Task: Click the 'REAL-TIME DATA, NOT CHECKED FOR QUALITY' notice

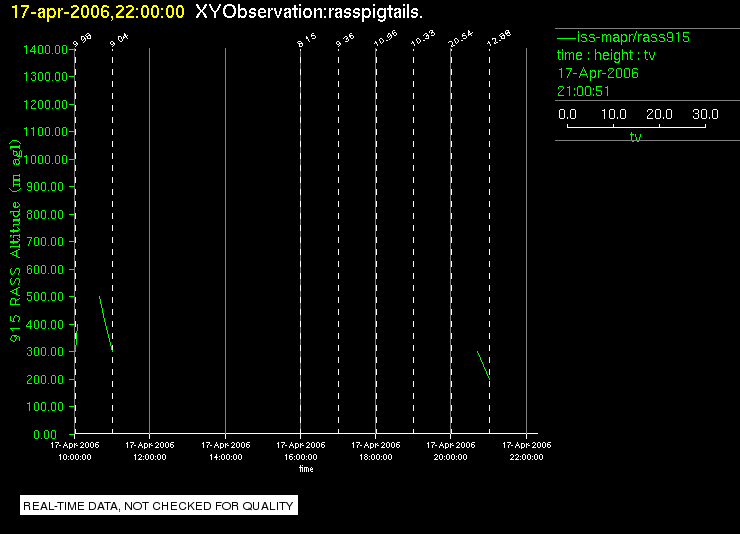Action: [x=159, y=506]
